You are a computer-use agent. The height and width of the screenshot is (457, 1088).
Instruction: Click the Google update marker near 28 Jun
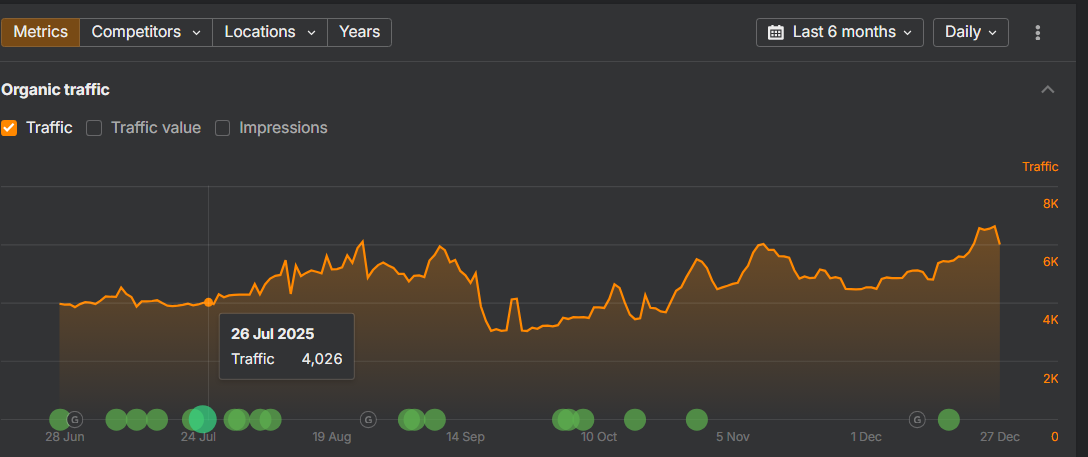pyautogui.click(x=75, y=419)
